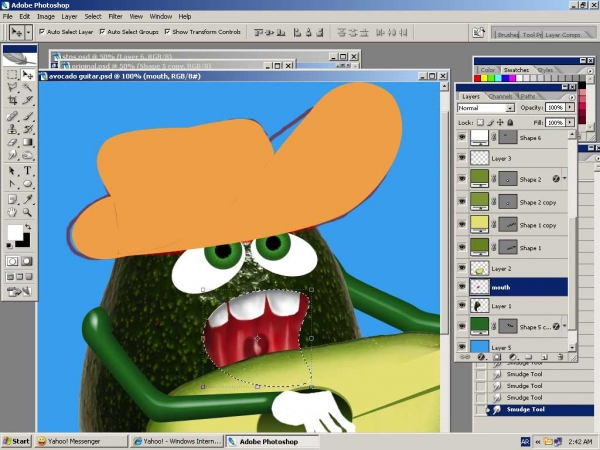Reset default foreground and background colors
The image size is (600, 450).
10,245
